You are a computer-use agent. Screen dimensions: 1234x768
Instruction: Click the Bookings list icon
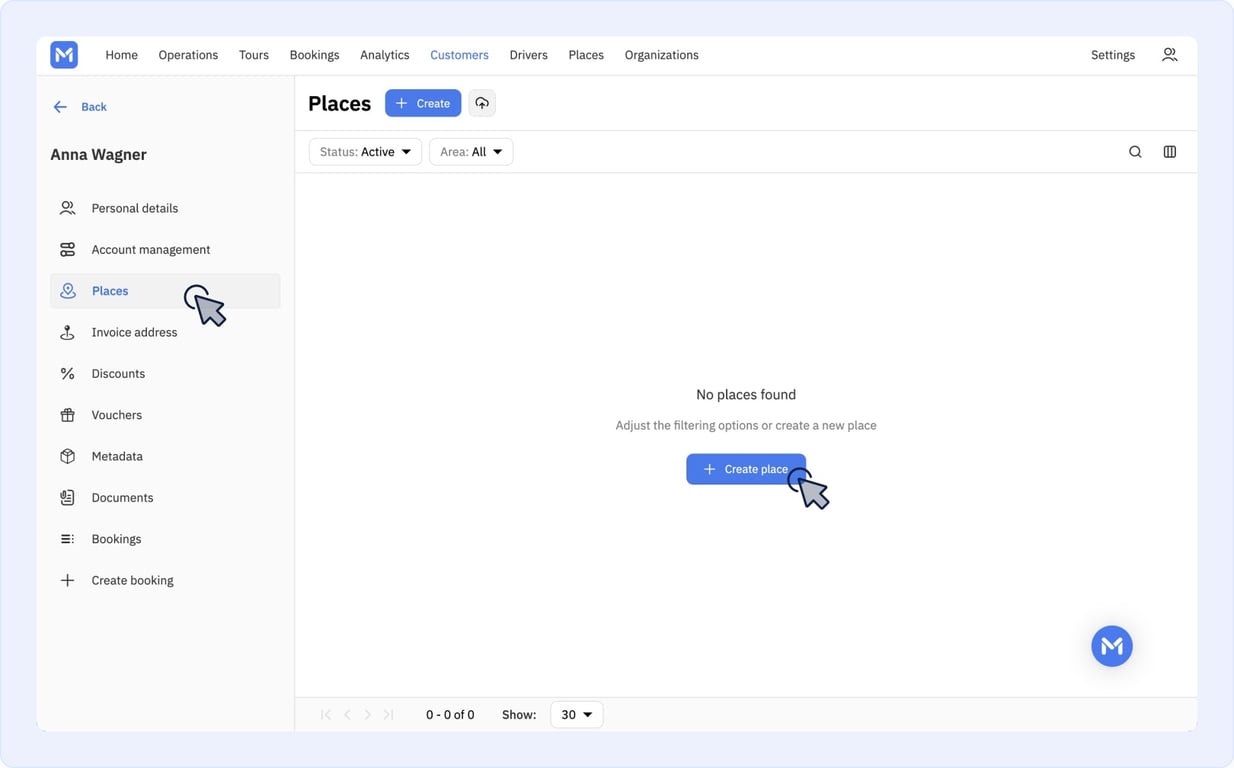point(67,539)
